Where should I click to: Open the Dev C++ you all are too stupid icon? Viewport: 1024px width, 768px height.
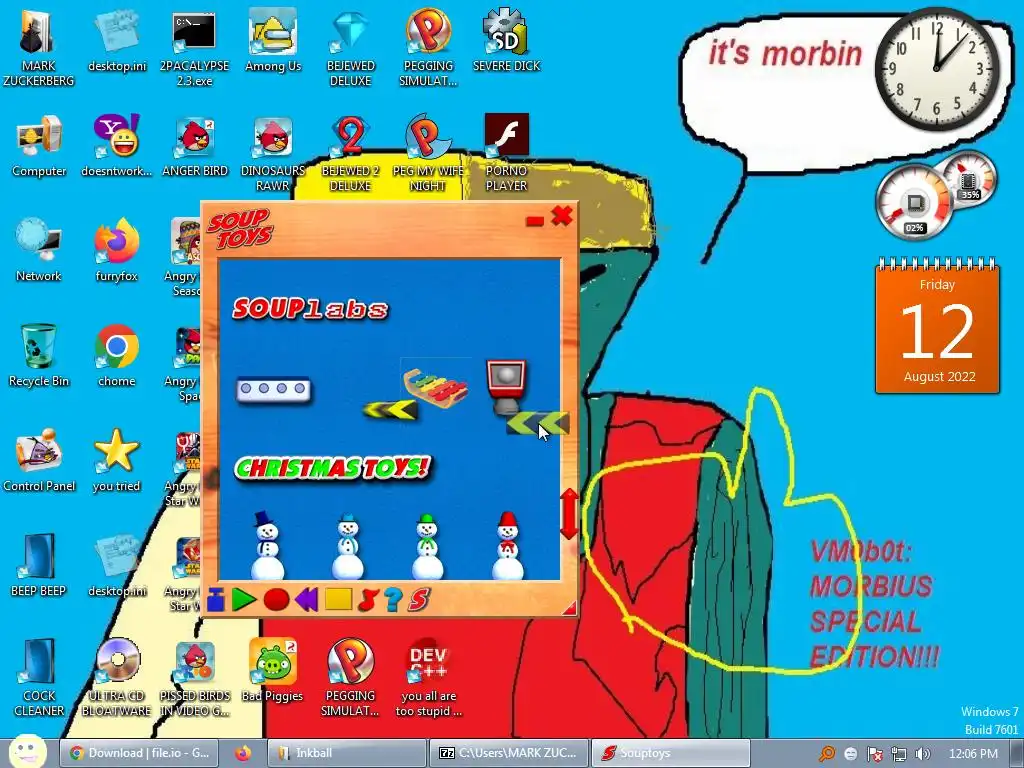coord(428,678)
